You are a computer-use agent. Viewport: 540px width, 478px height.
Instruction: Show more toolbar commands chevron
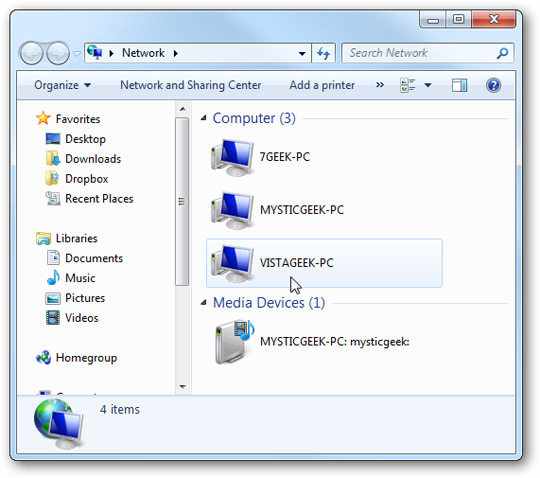pyautogui.click(x=380, y=85)
